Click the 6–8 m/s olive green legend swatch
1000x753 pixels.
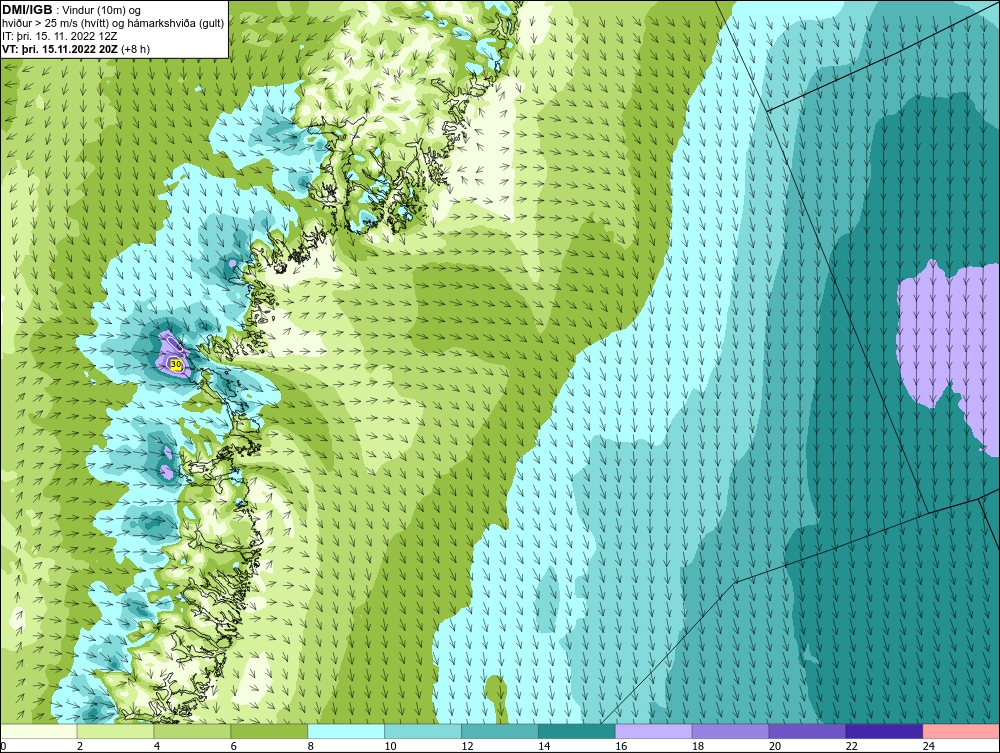(269, 731)
